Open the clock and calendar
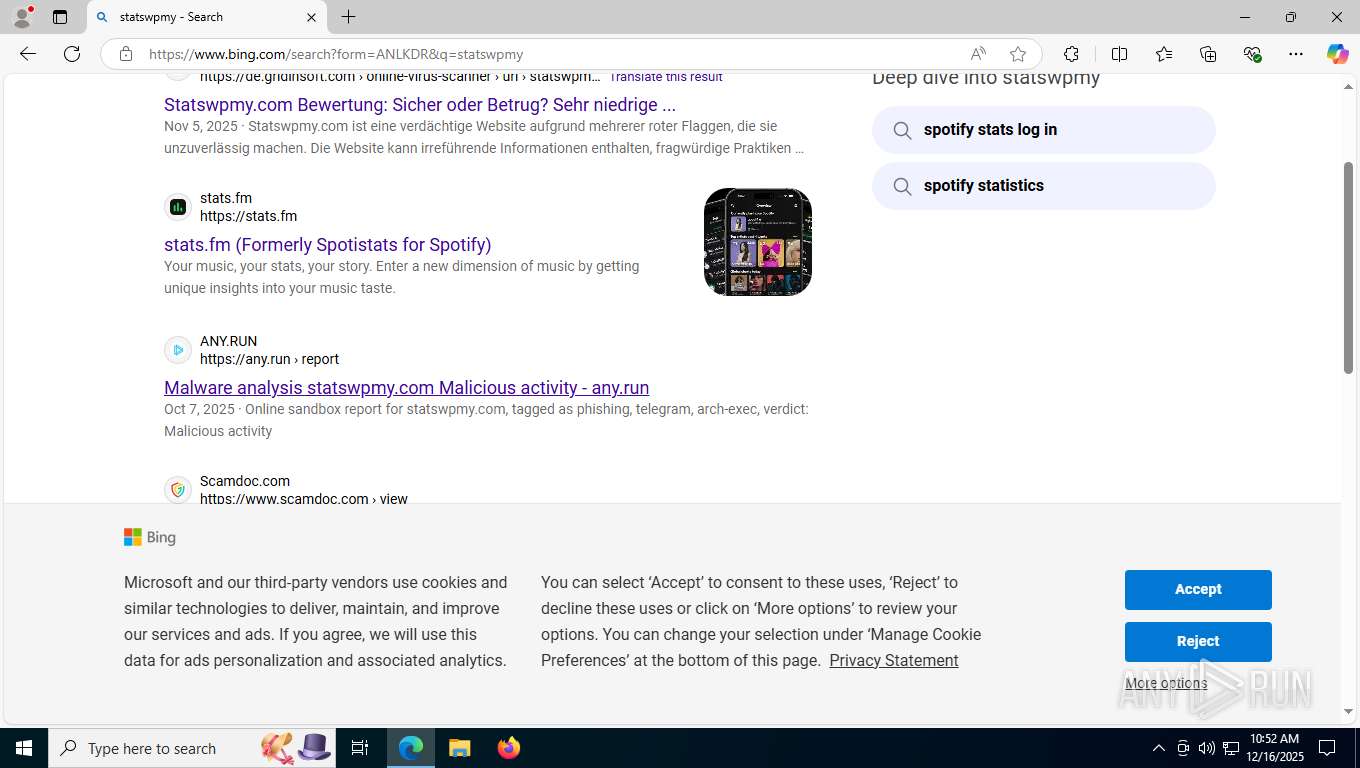Viewport: 1360px width, 768px height. point(1274,748)
